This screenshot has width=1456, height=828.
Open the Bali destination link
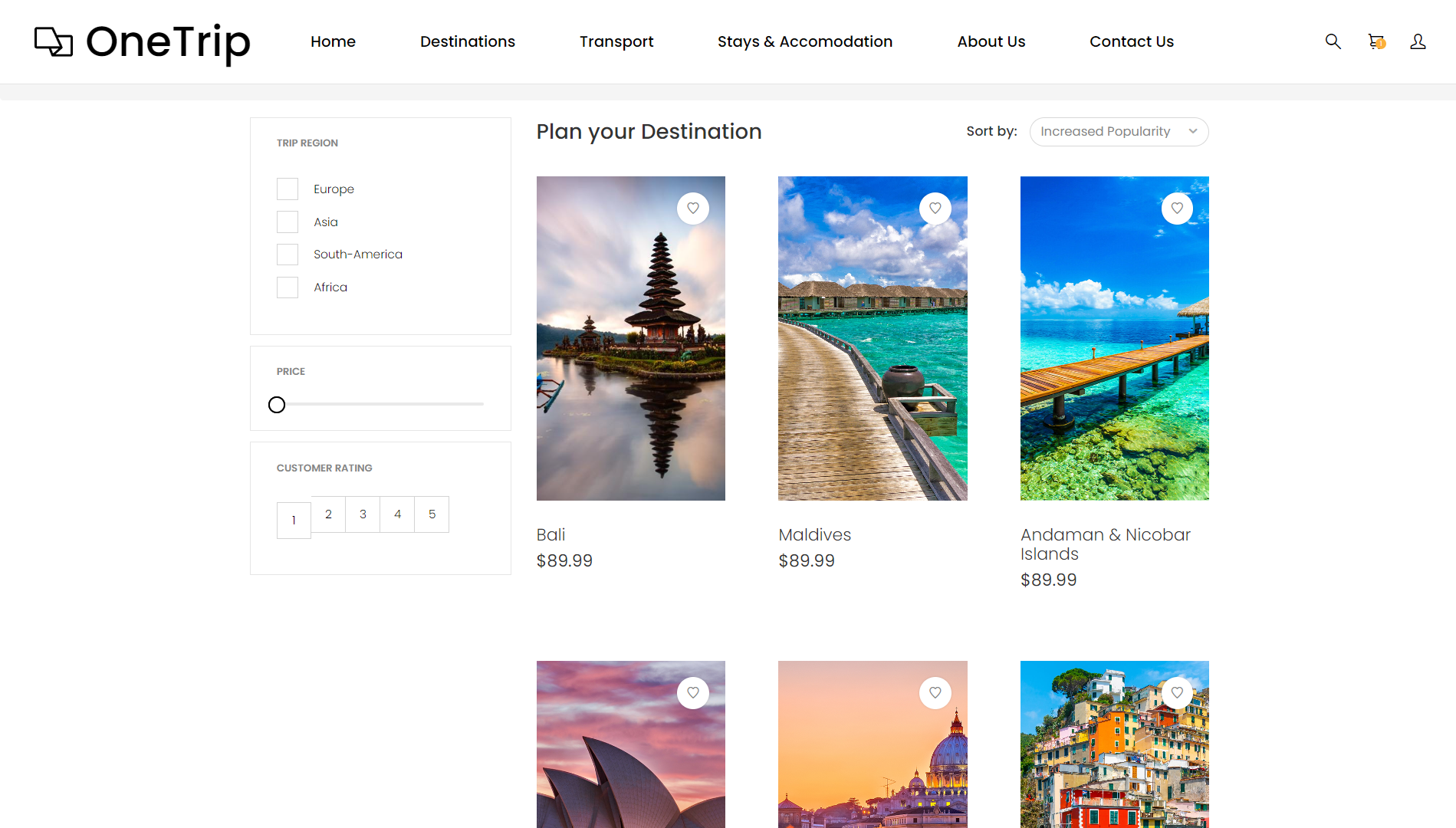[x=551, y=534]
